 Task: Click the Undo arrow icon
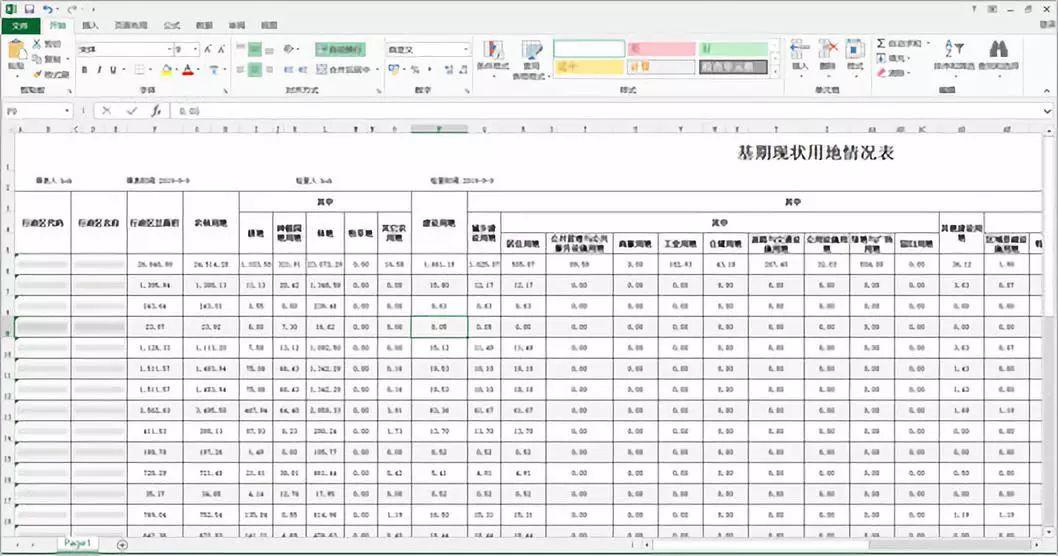(47, 9)
